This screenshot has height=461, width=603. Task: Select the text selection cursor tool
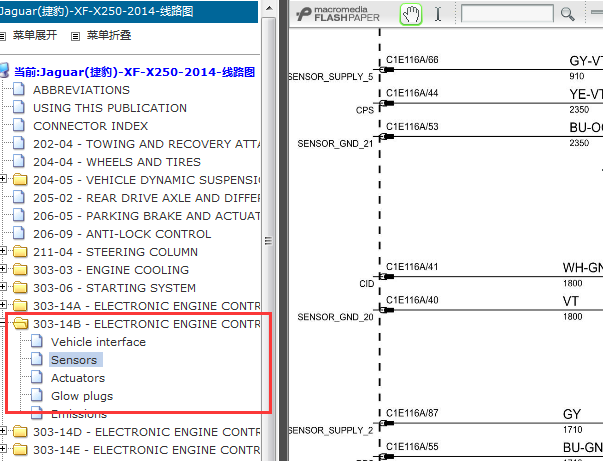pos(438,14)
